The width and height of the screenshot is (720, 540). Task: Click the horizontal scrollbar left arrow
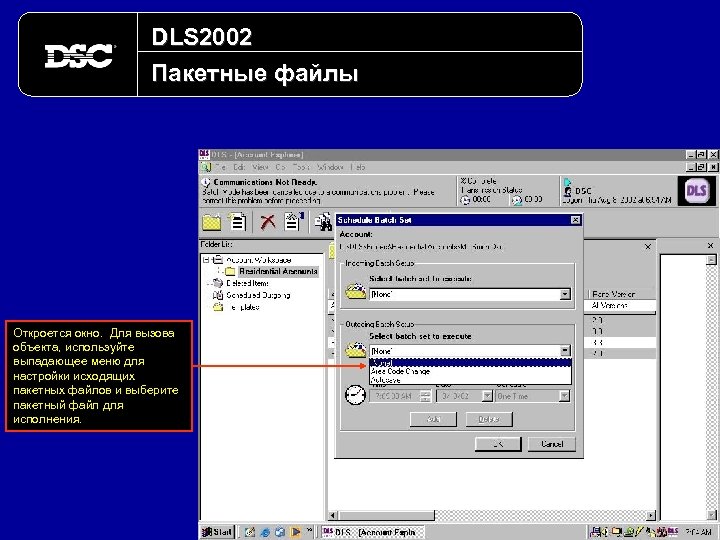(334, 516)
